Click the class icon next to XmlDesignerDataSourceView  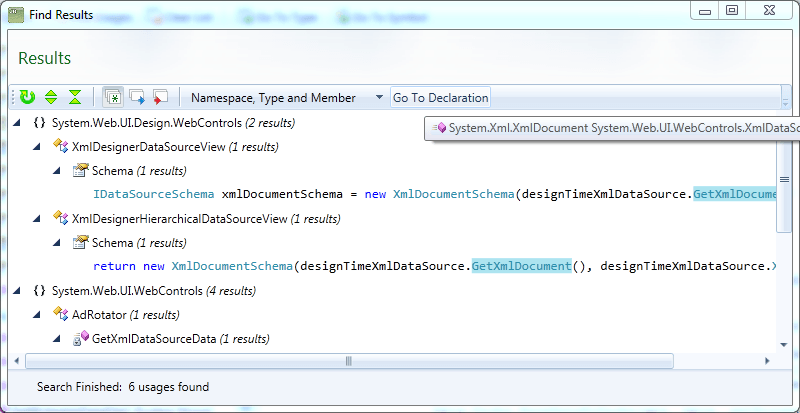point(61,147)
